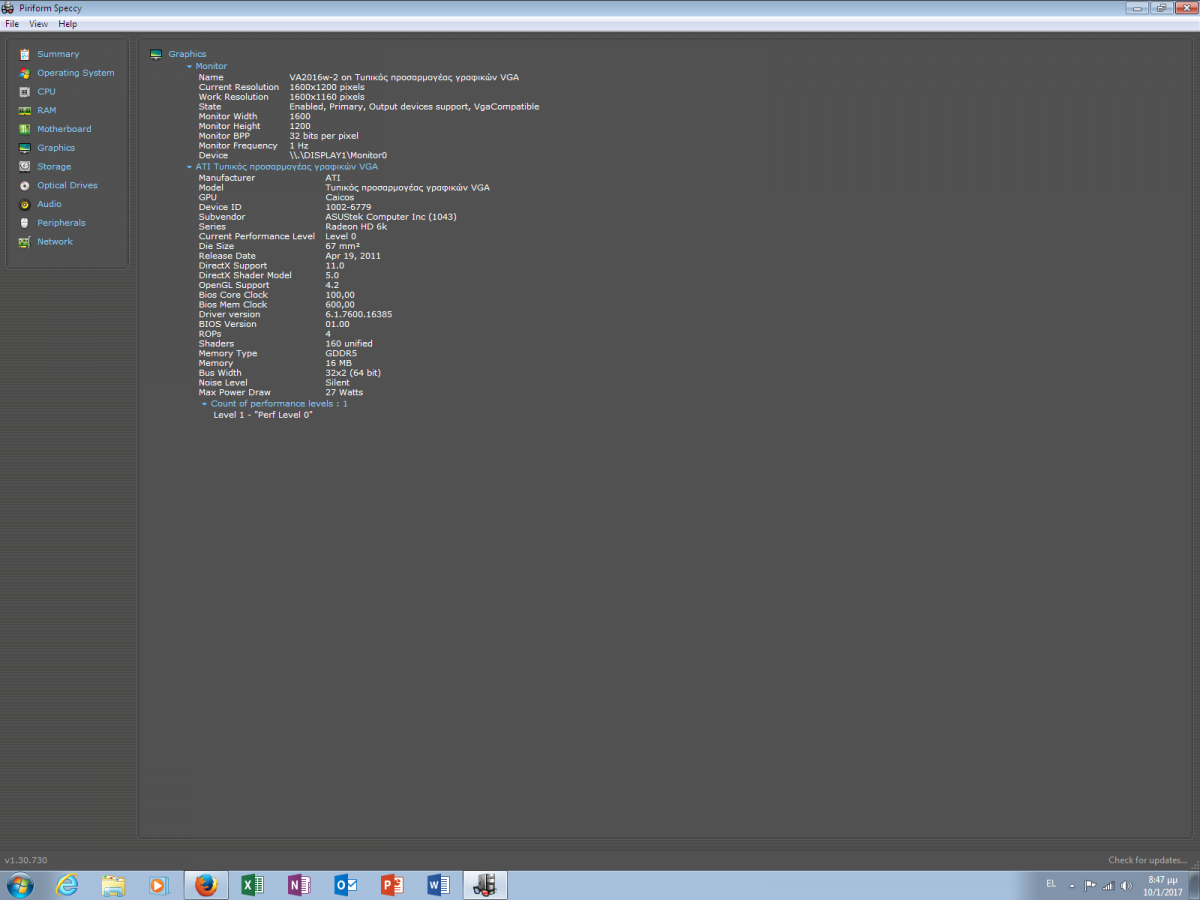Click the Release Date Apr 19, 2011
Image resolution: width=1200 pixels, height=900 pixels.
click(x=353, y=256)
